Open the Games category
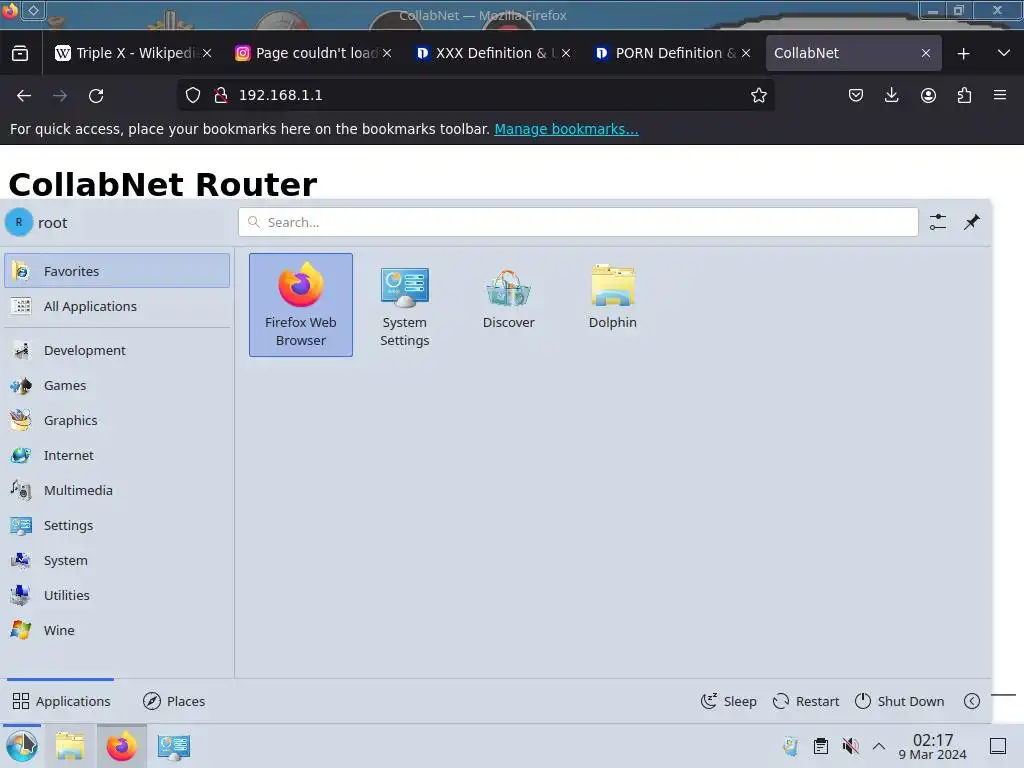The width and height of the screenshot is (1024, 768). point(117,385)
